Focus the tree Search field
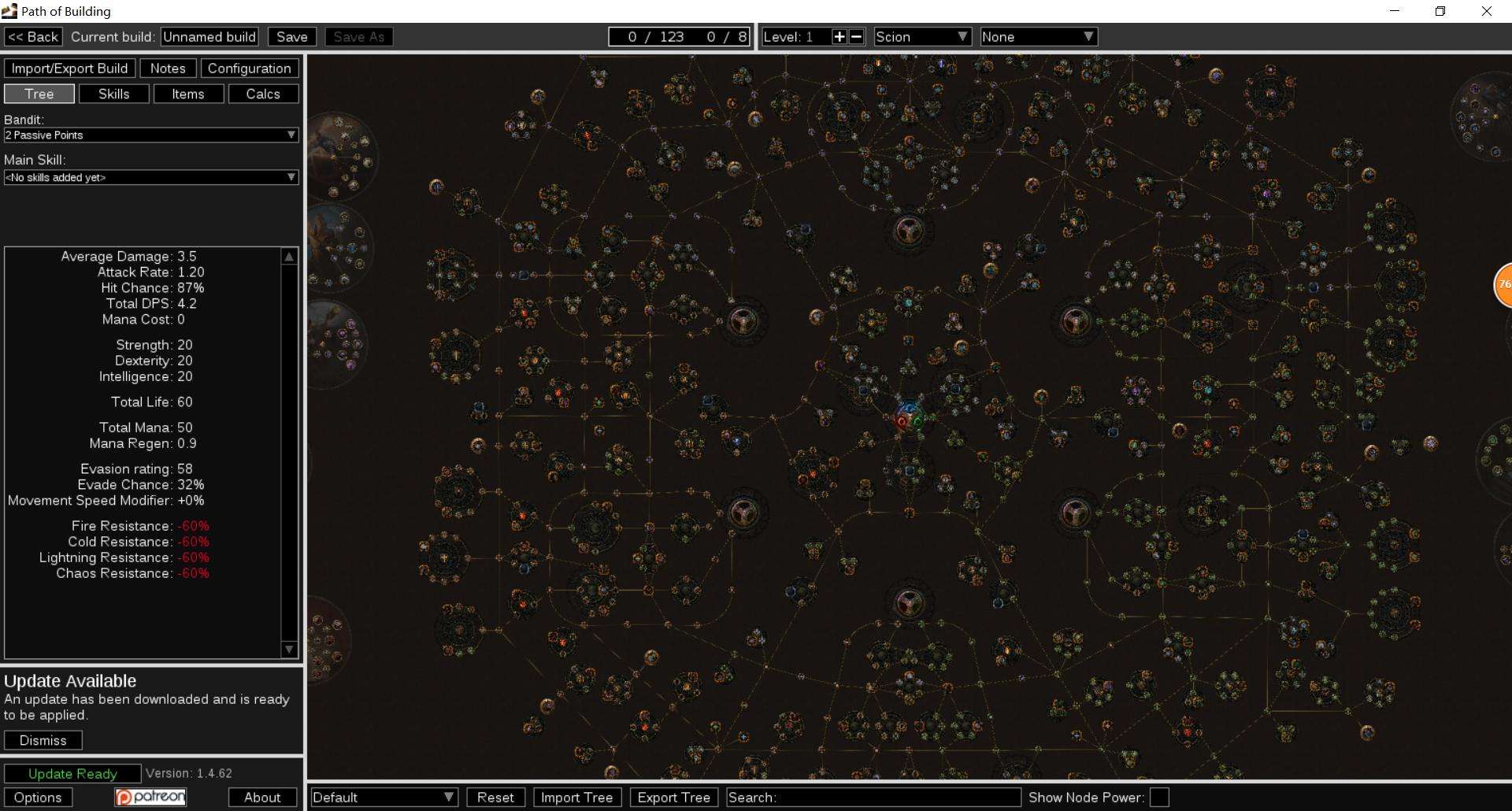The width and height of the screenshot is (1512, 811). click(873, 798)
